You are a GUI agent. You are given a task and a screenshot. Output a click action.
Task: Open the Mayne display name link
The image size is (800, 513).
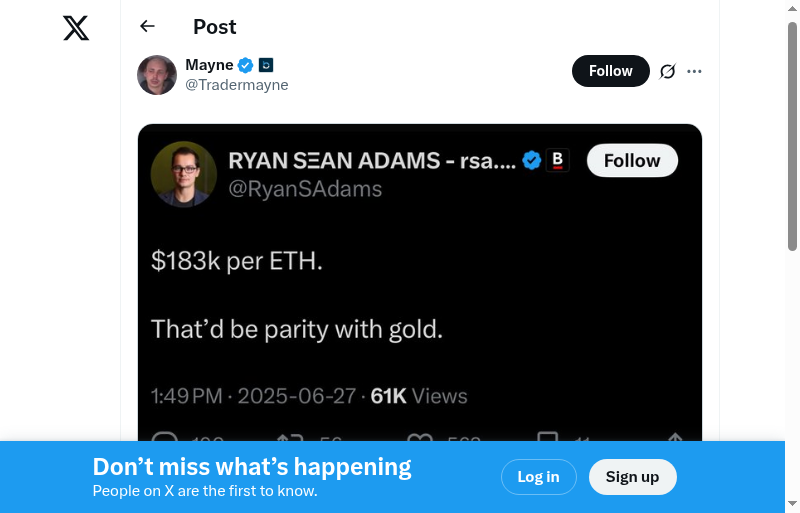209,66
